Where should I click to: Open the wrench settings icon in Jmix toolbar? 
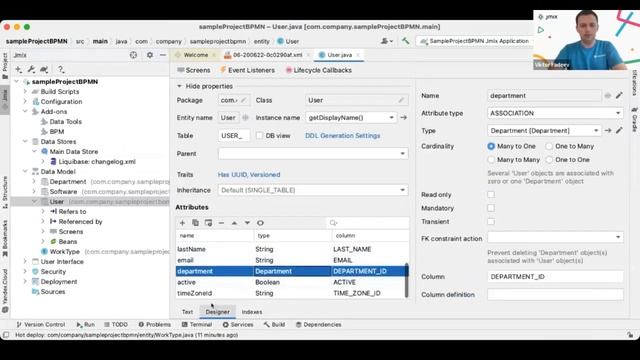pos(31,69)
